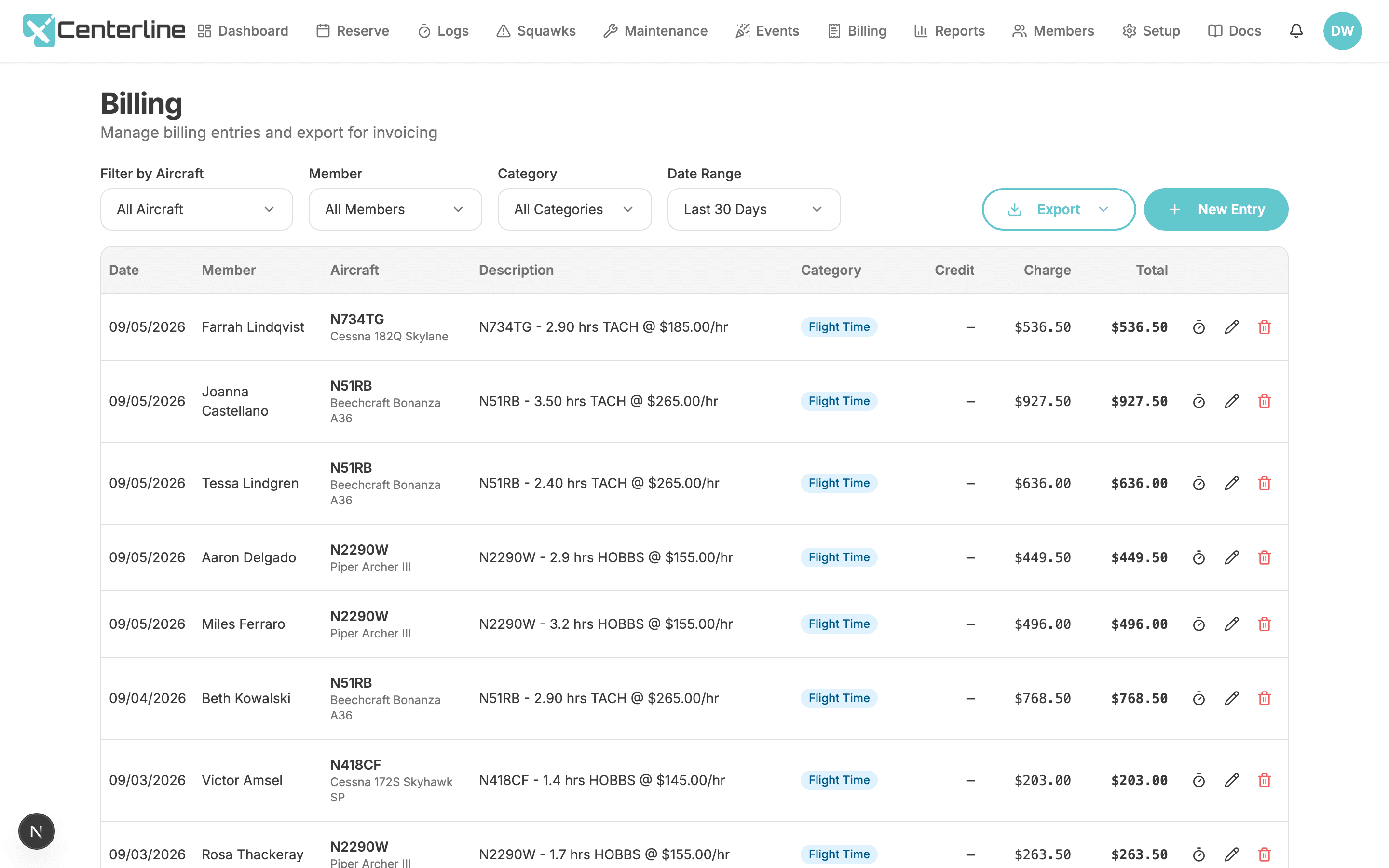Open the Docs nav item
Viewport: 1389px width, 868px height.
[x=1235, y=31]
